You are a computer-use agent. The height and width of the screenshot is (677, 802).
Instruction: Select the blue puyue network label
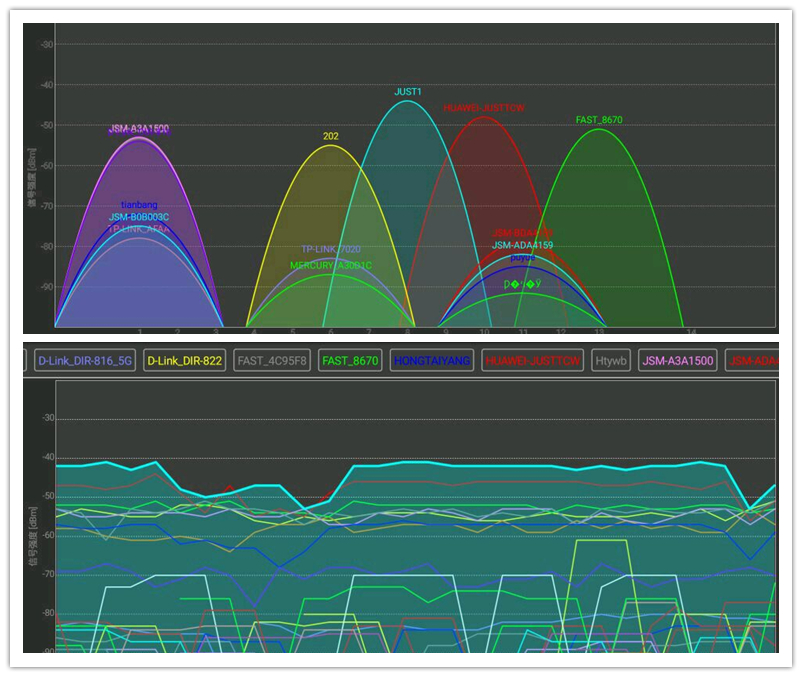pos(522,257)
